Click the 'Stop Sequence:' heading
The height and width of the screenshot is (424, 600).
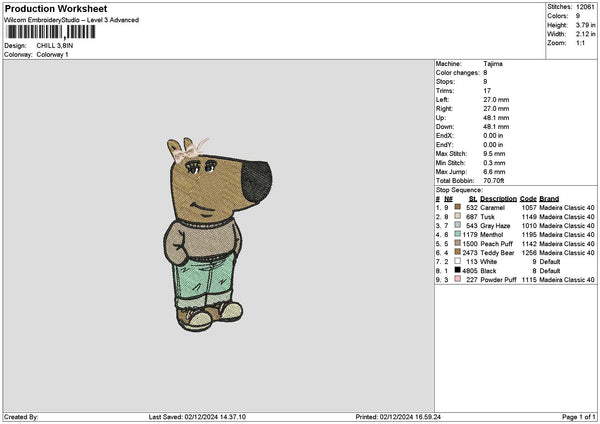[x=459, y=190]
